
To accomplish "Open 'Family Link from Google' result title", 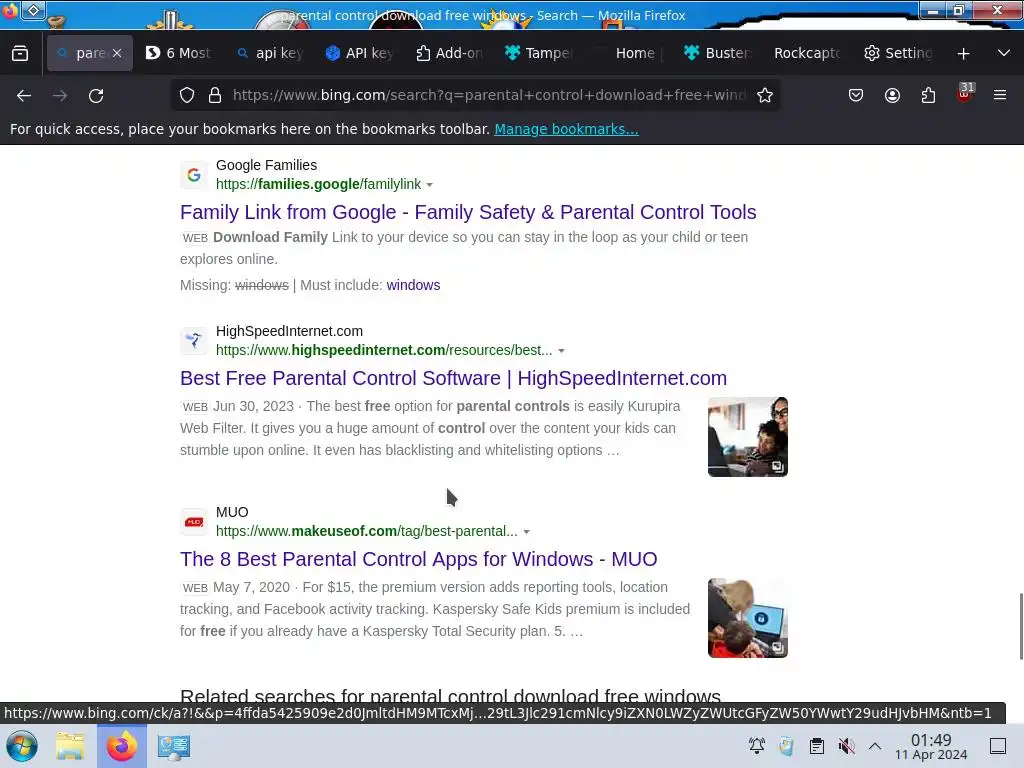I will click(x=468, y=212).
